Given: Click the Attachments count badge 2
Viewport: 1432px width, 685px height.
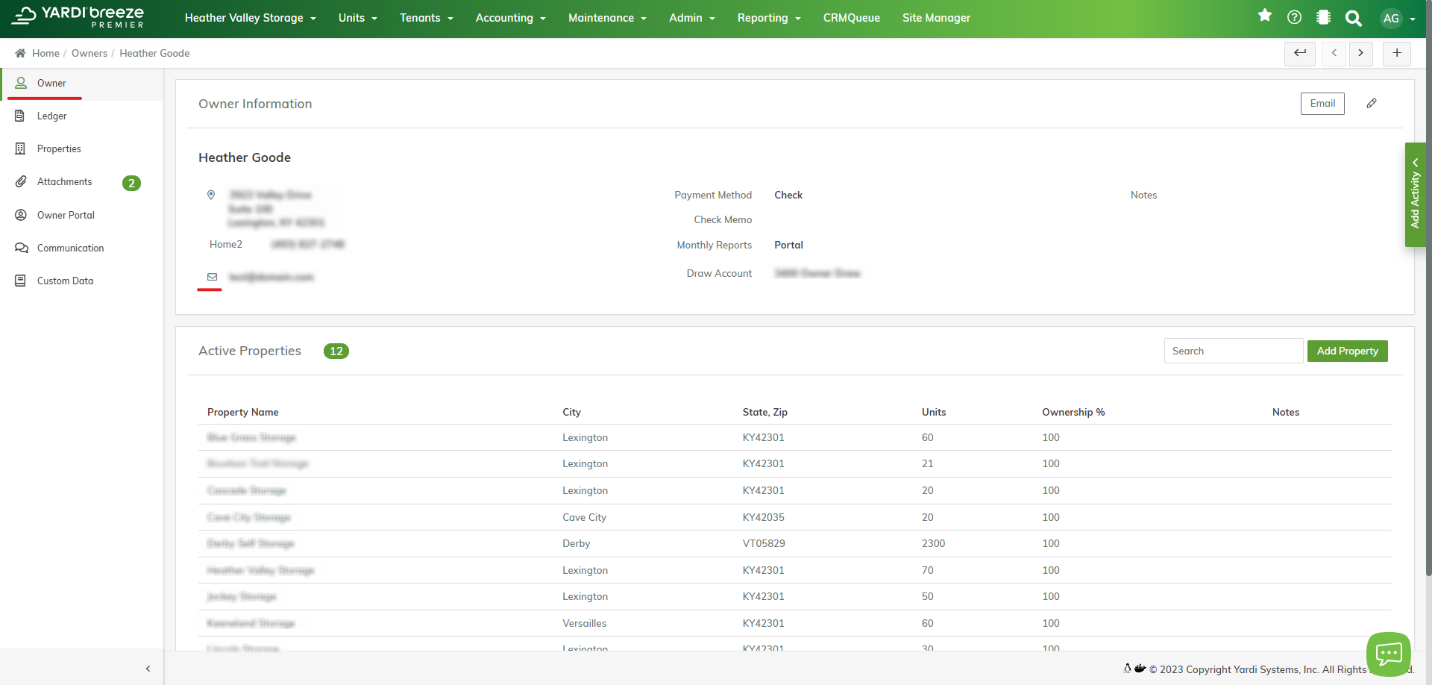Looking at the screenshot, I should (131, 183).
